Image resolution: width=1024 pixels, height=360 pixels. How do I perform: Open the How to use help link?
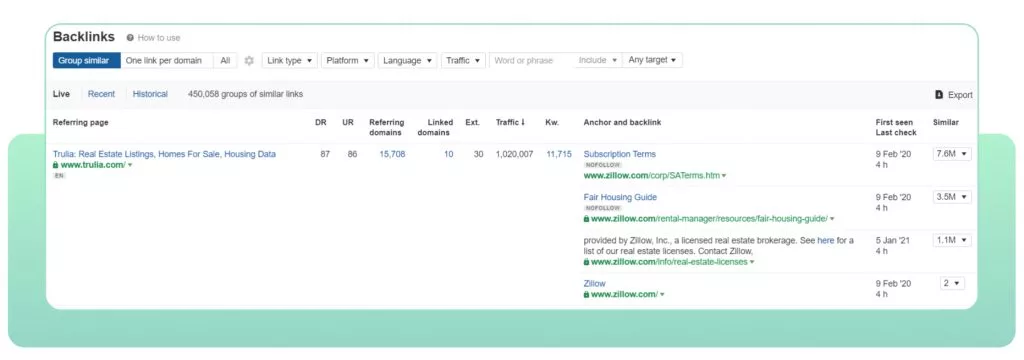159,38
